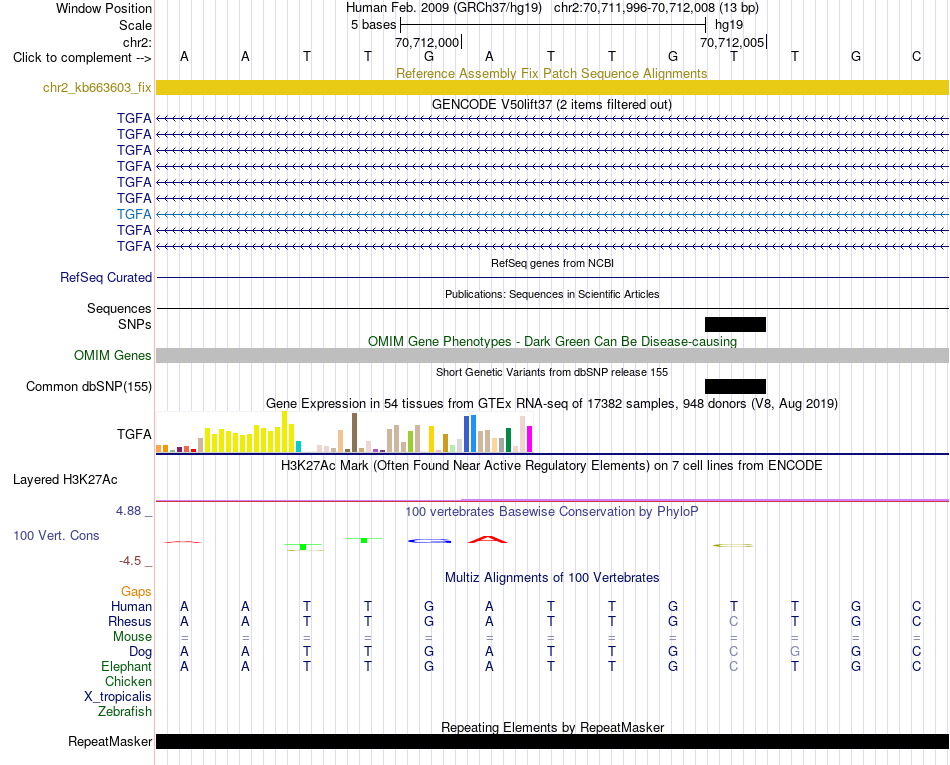
Task: Click the yellow fix patch alignment bar
Action: [552, 87]
